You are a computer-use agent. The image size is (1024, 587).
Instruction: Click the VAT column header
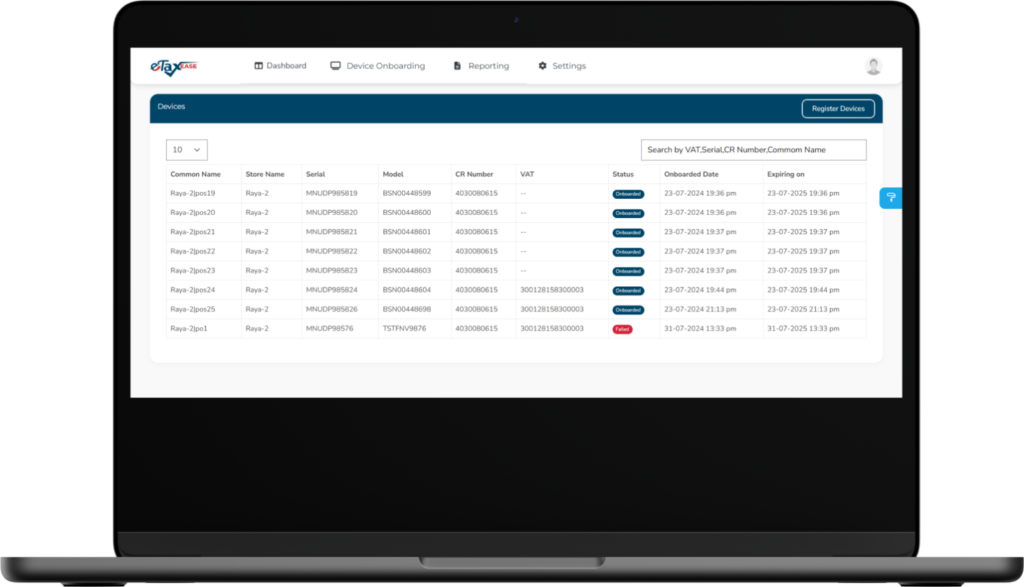(x=527, y=174)
